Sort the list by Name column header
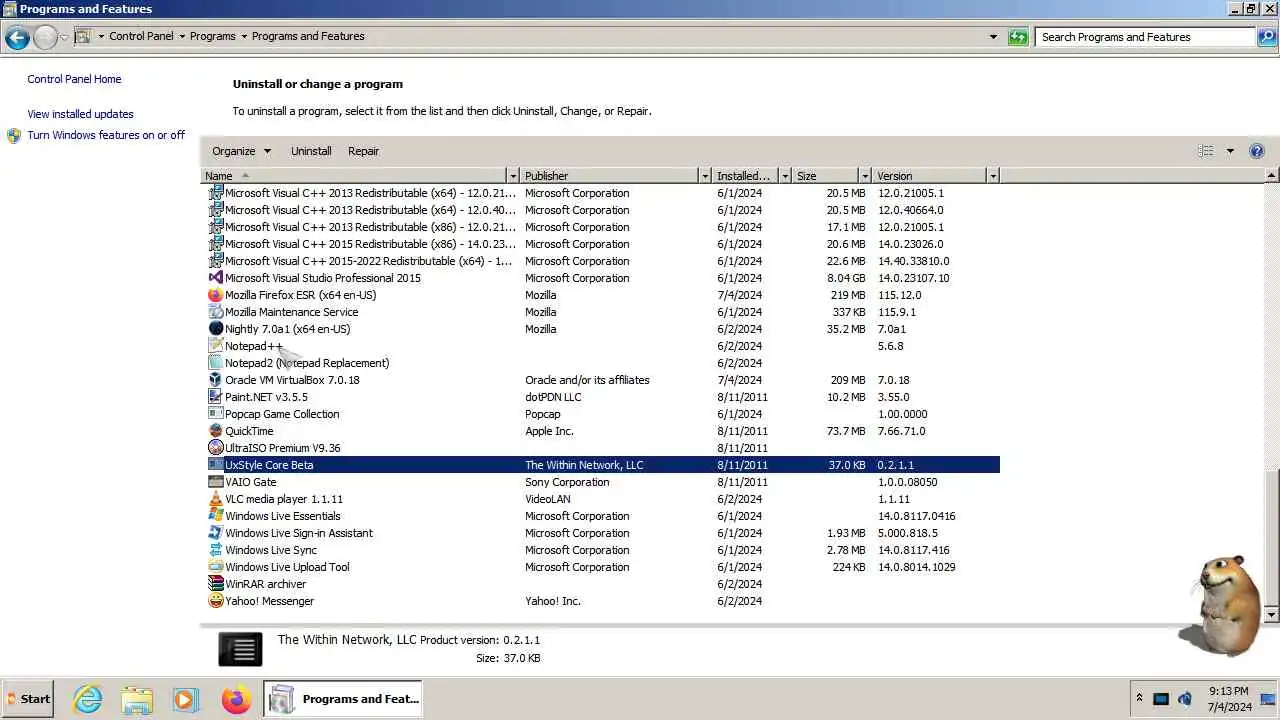1280x720 pixels. (x=354, y=176)
